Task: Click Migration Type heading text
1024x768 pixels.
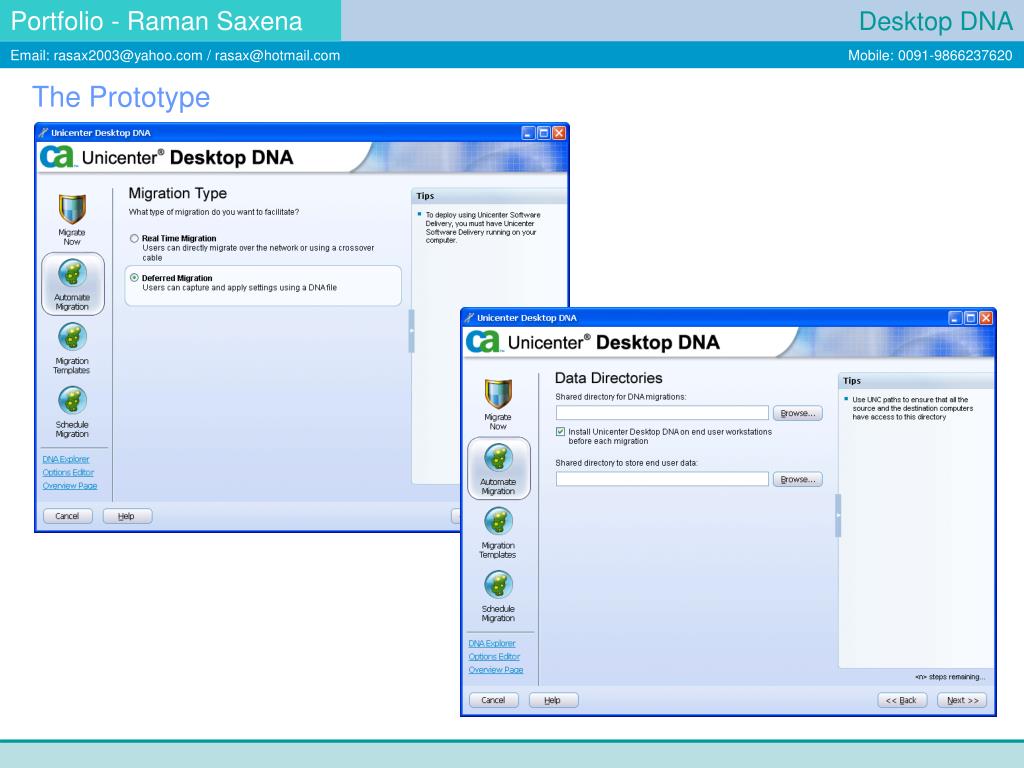Action: pyautogui.click(x=178, y=193)
